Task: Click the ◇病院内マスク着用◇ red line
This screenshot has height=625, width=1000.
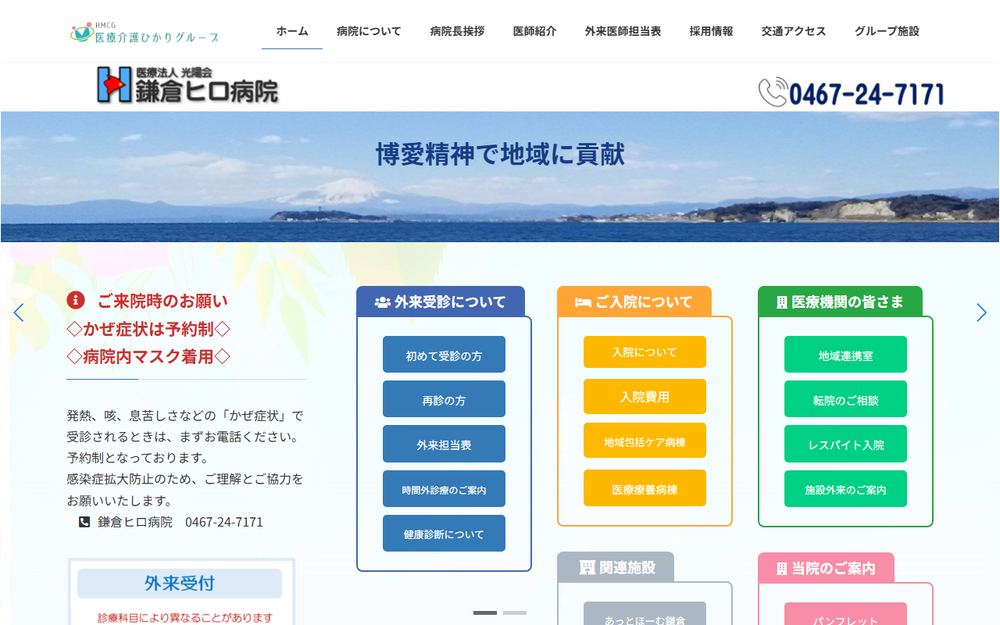Action: [148, 357]
